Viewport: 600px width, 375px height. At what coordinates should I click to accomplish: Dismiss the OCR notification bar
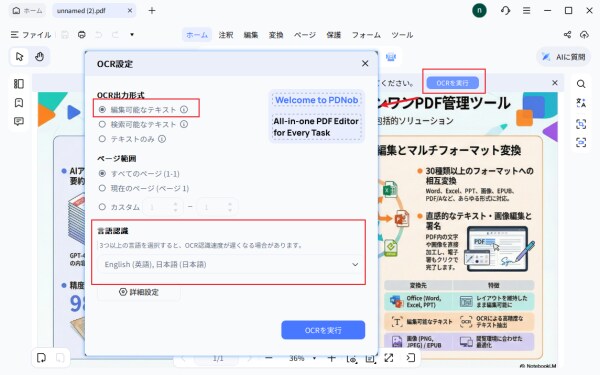[554, 83]
